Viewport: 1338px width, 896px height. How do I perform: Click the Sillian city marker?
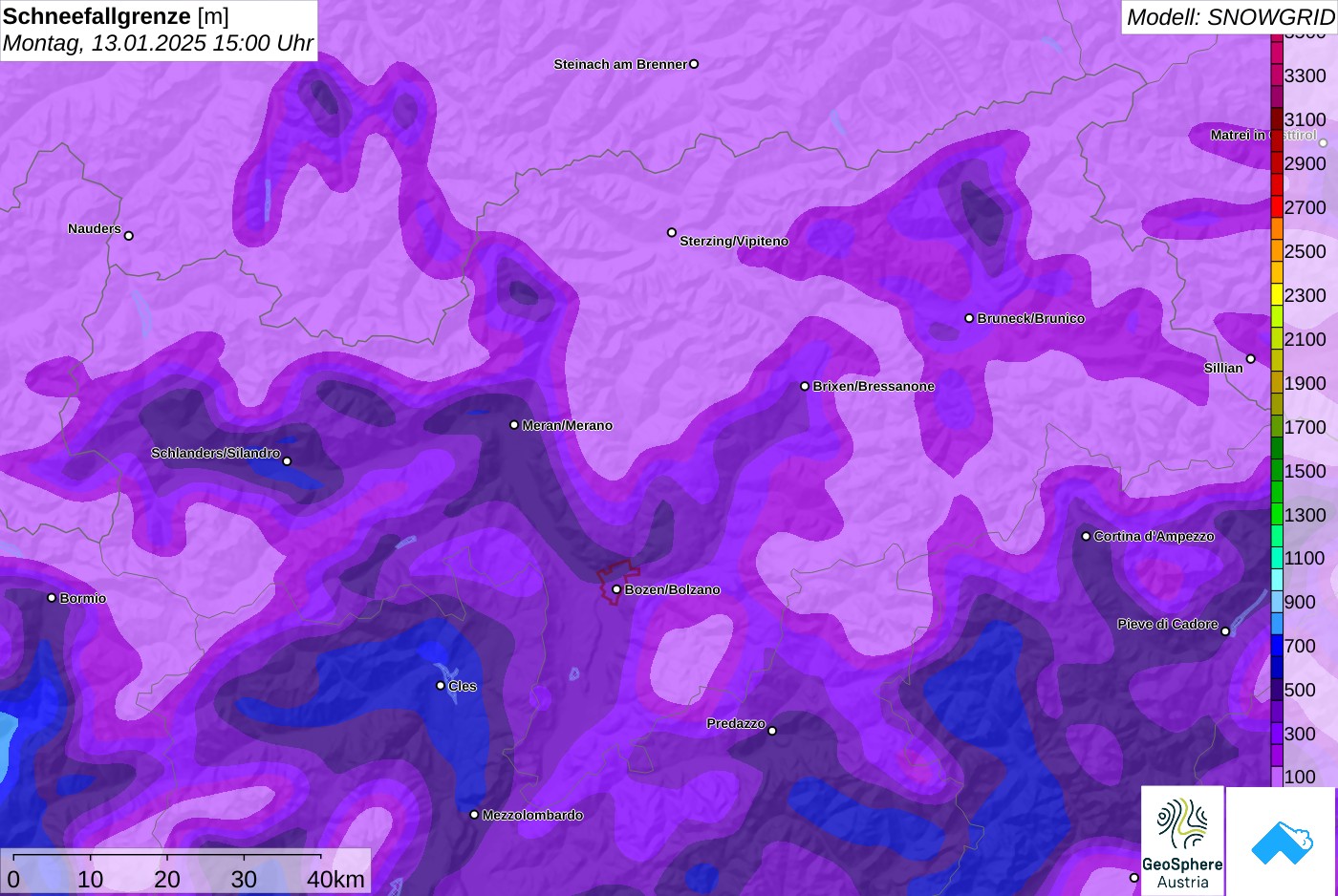click(x=1250, y=359)
